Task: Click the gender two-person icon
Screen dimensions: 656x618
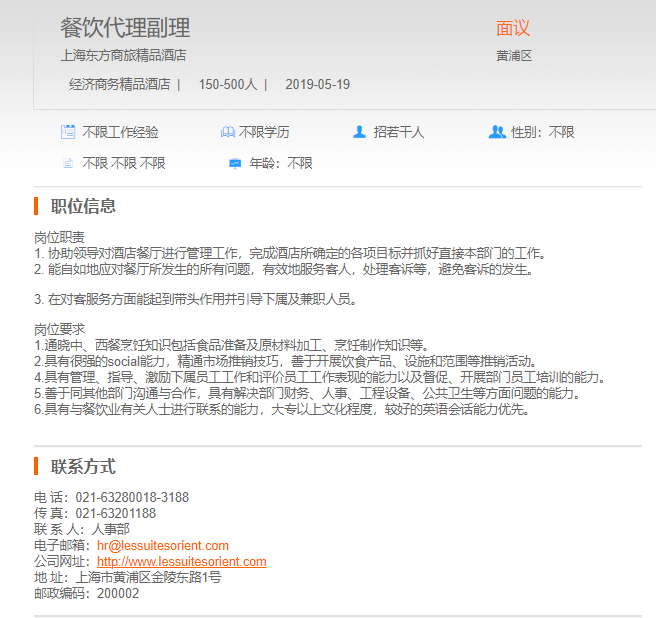Action: point(497,132)
